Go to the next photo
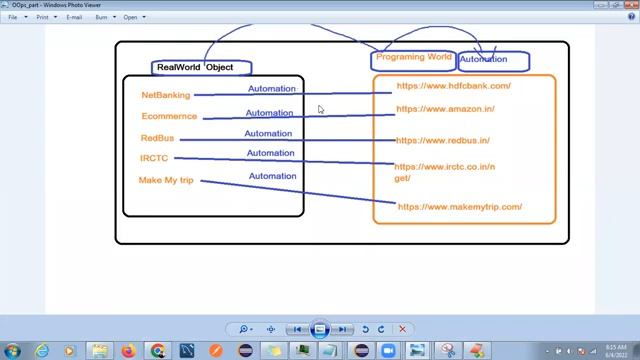This screenshot has width=640, height=360. 342,329
